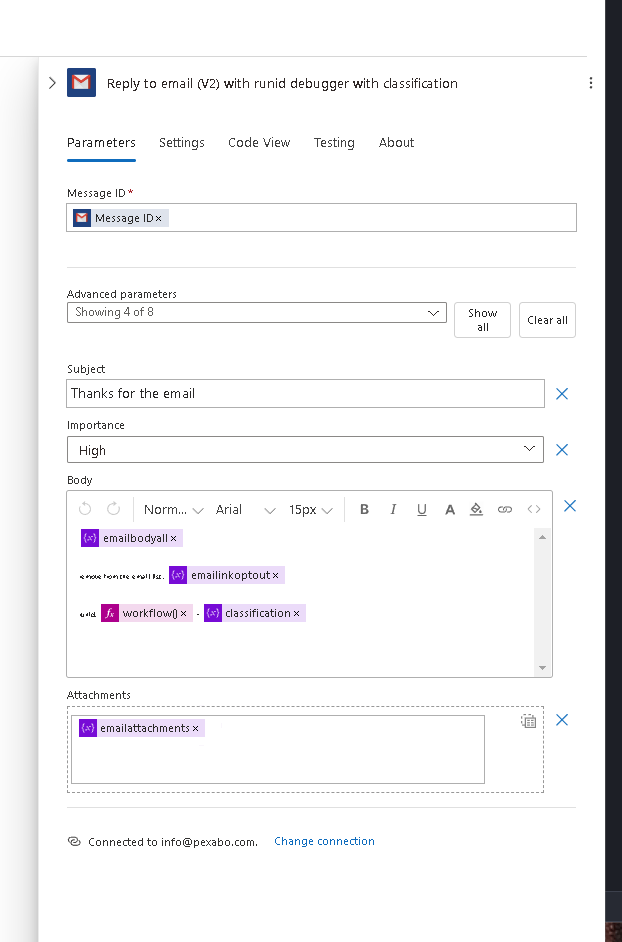The width and height of the screenshot is (622, 942).
Task: Expand the Advanced parameters dropdown
Action: pyautogui.click(x=257, y=312)
